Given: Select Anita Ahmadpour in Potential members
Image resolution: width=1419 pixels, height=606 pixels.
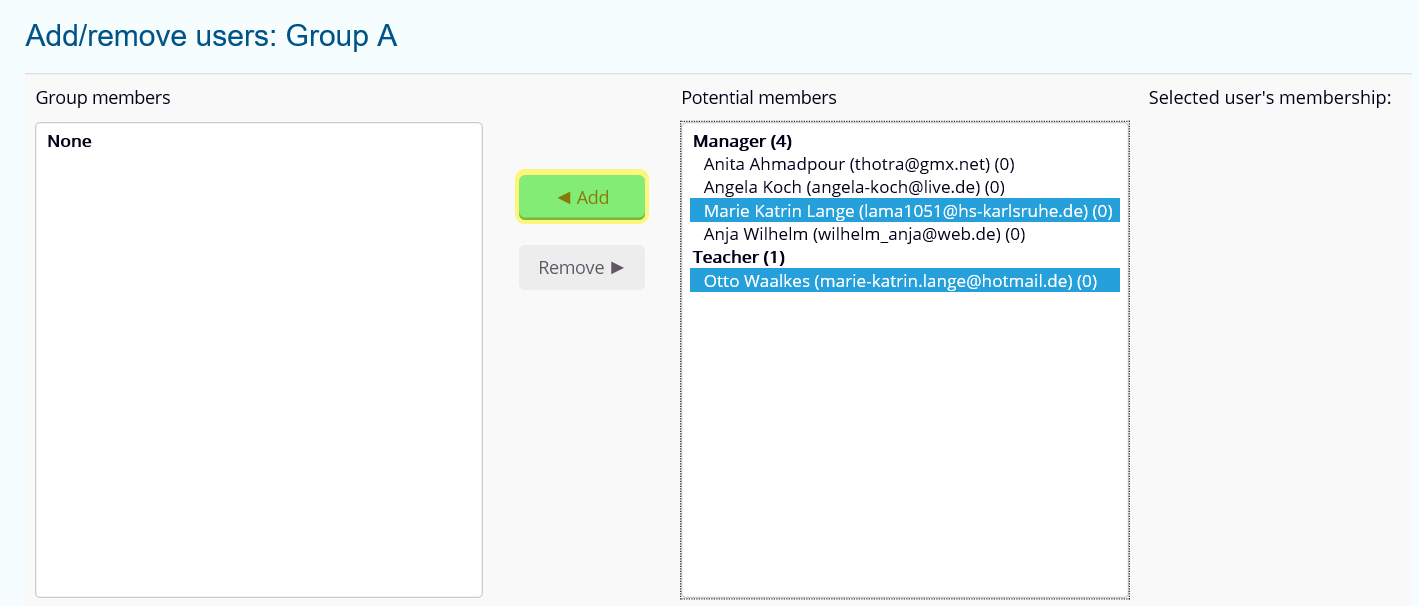Looking at the screenshot, I should coord(859,164).
